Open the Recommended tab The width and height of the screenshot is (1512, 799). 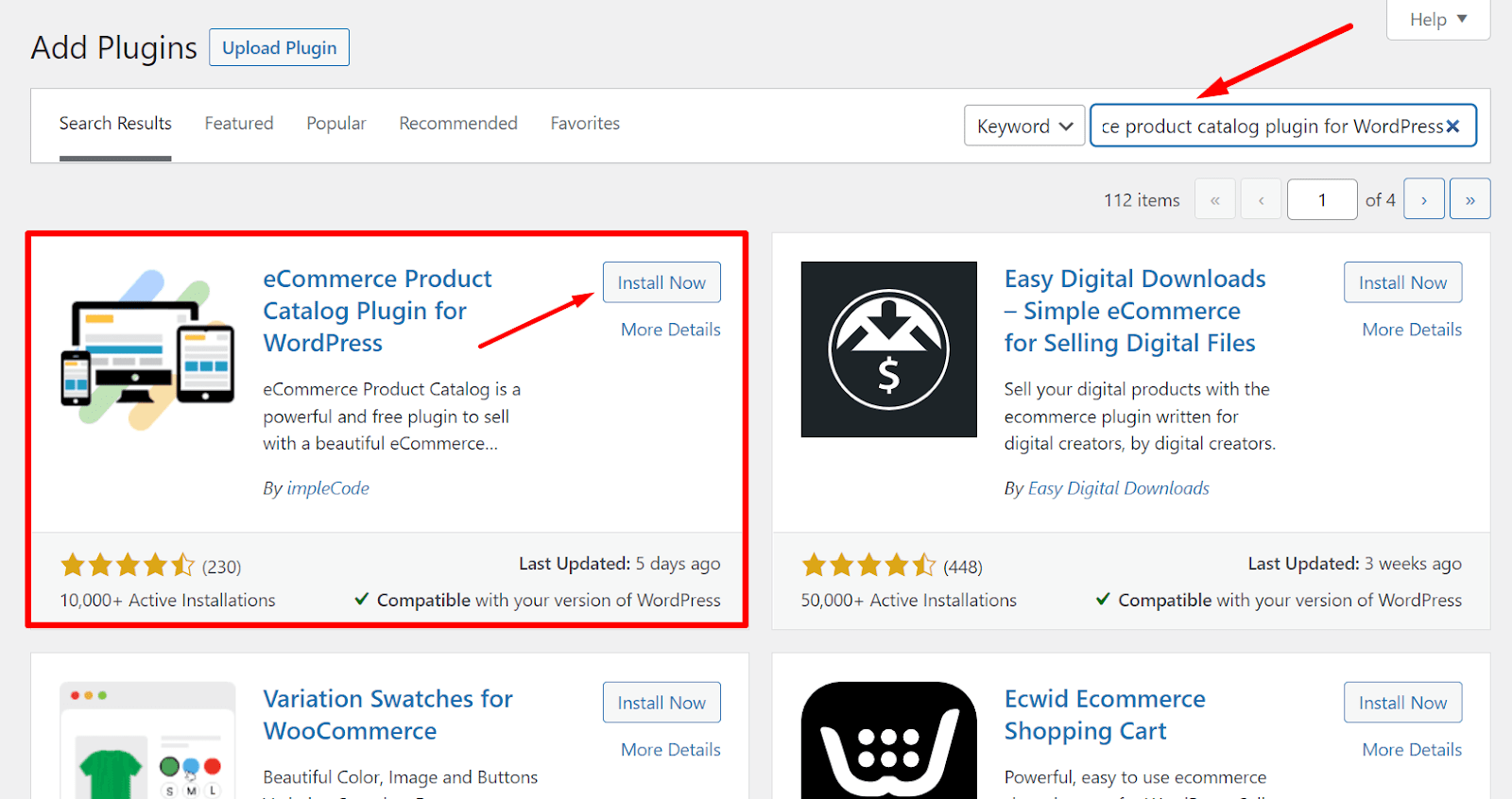[458, 124]
